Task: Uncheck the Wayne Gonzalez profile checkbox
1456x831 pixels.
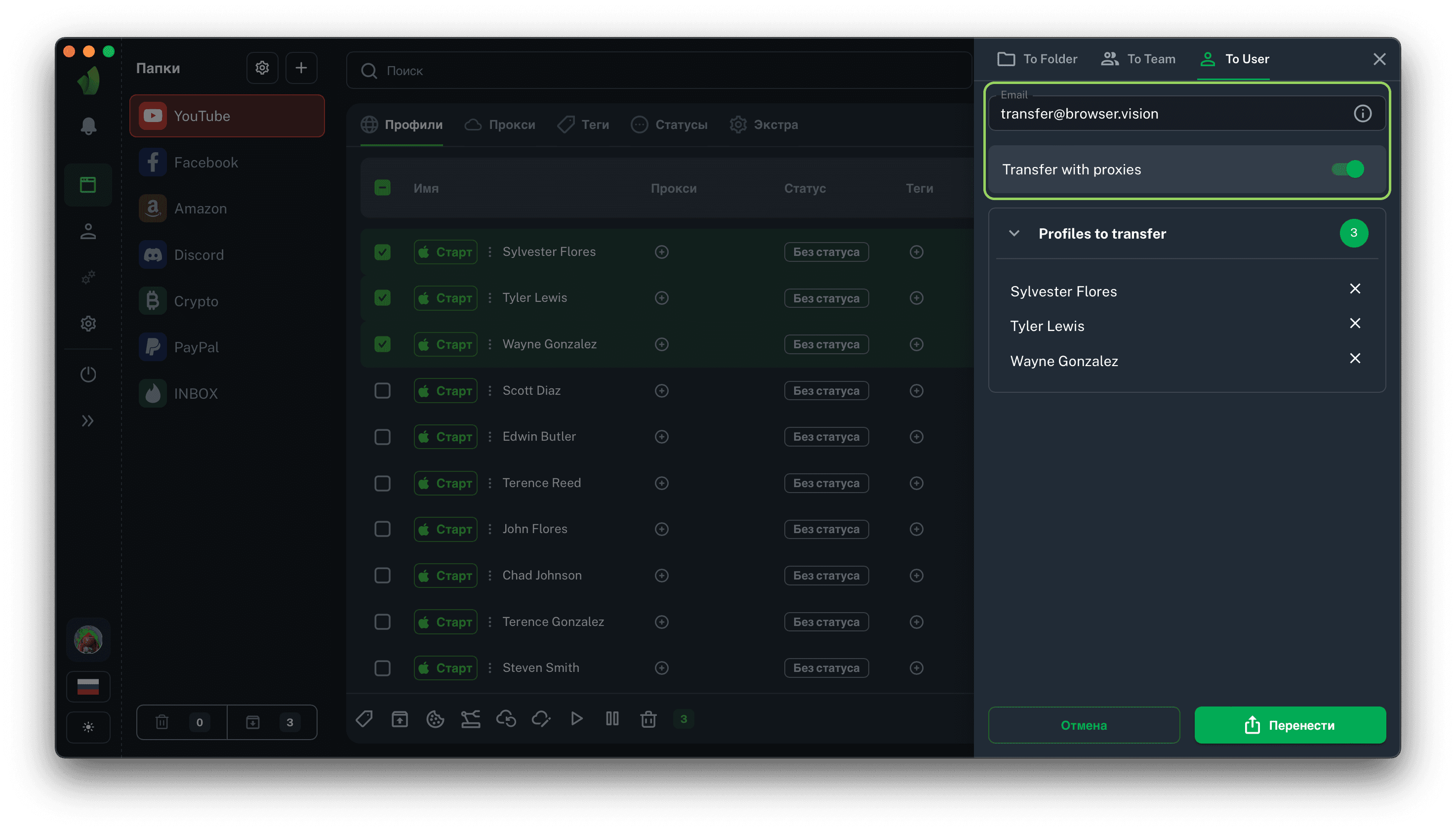Action: [x=382, y=344]
